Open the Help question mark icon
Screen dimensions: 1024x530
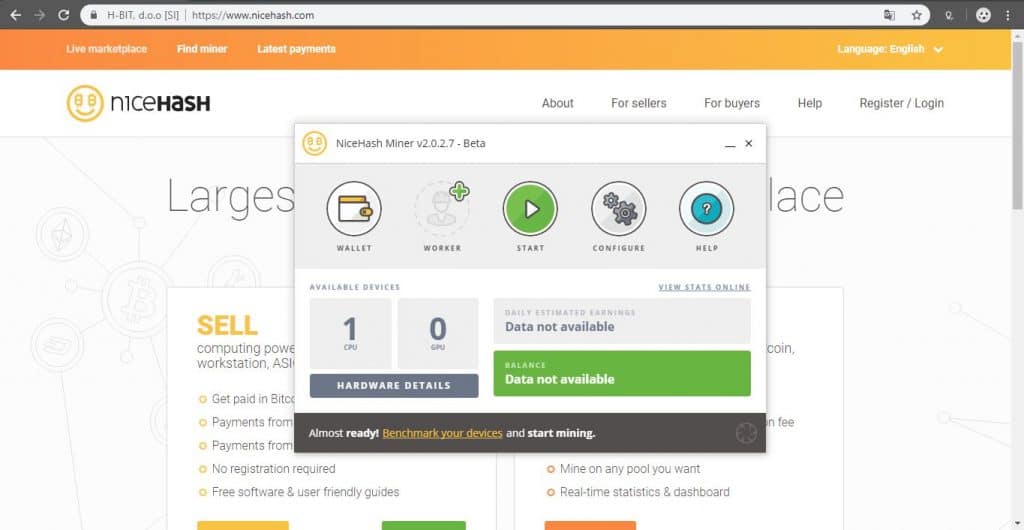[x=707, y=209]
